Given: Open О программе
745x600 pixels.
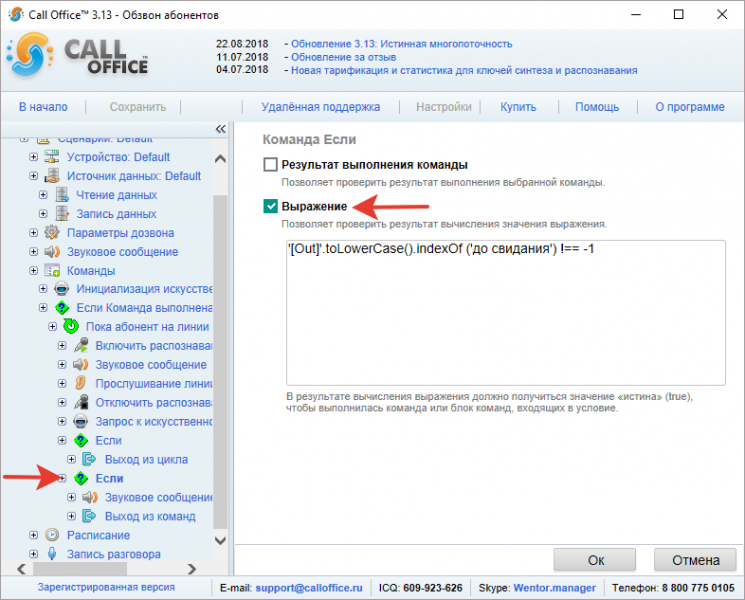Looking at the screenshot, I should point(690,107).
